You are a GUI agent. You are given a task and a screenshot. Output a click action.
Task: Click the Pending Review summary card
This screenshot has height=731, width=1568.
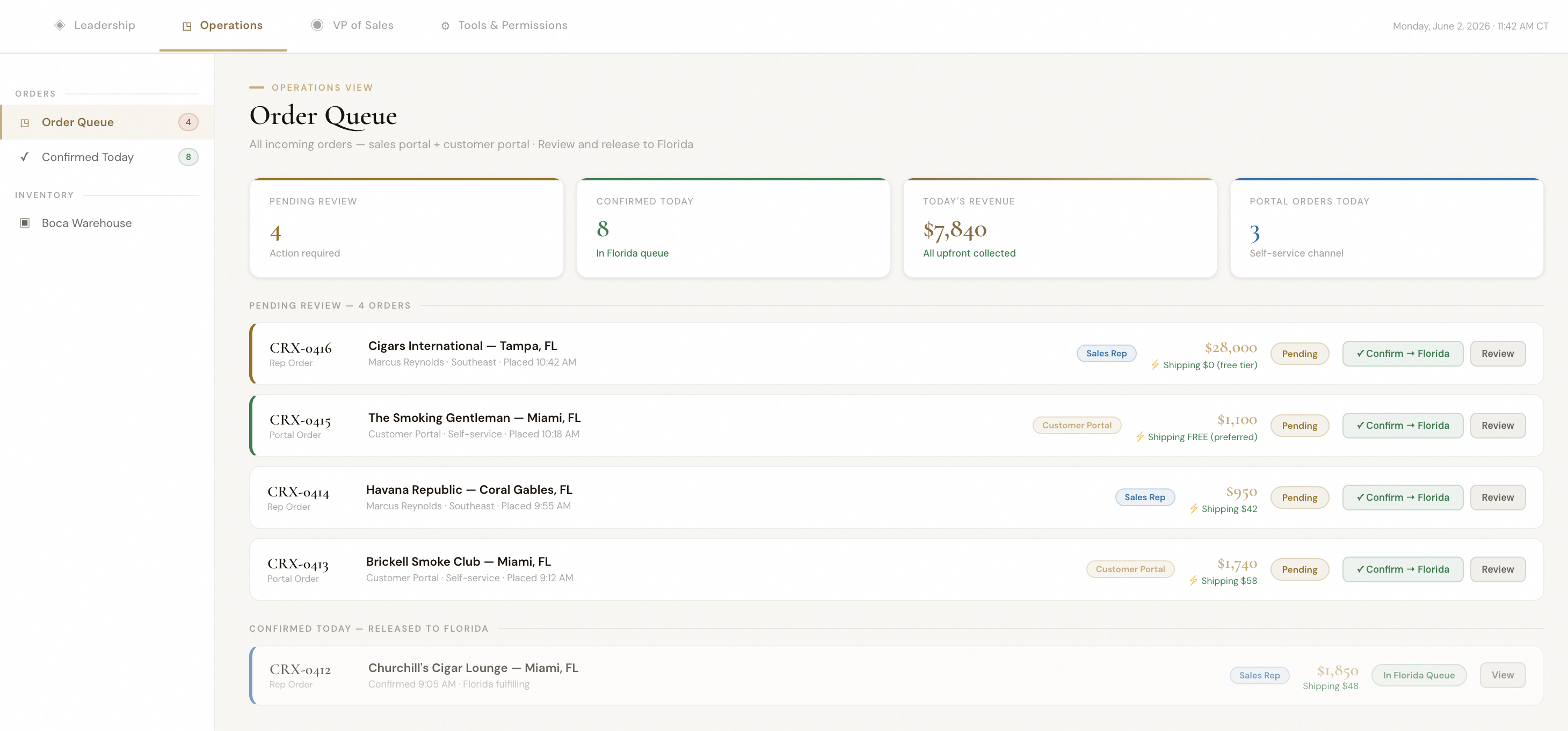tap(406, 228)
